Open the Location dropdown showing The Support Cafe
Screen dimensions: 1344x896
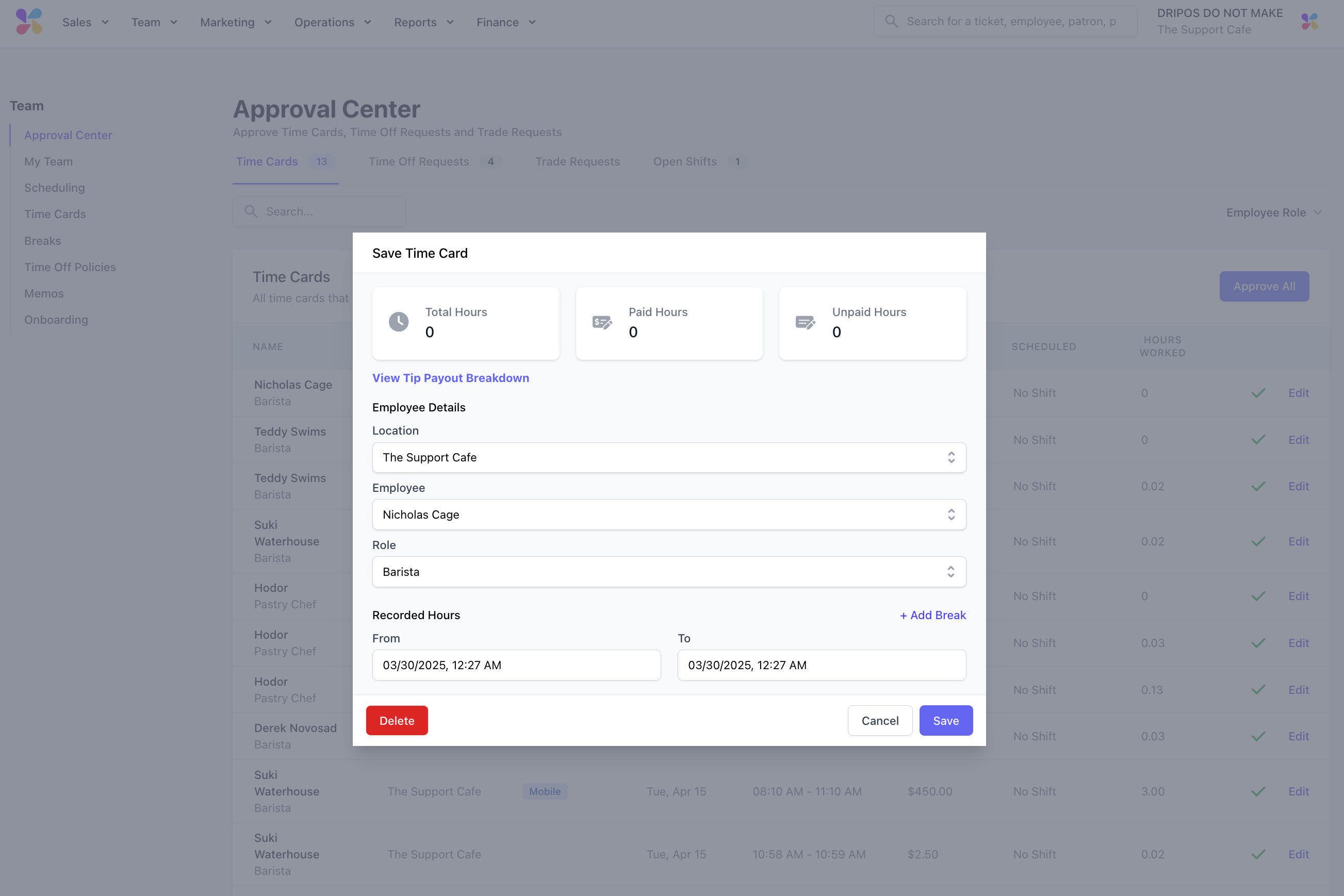pyautogui.click(x=668, y=457)
